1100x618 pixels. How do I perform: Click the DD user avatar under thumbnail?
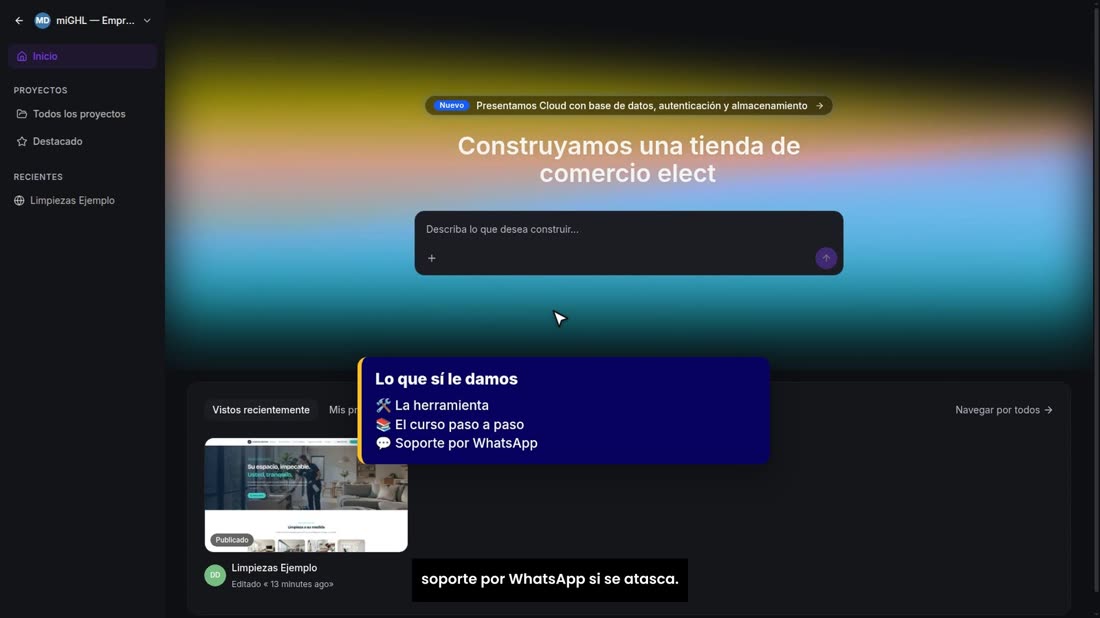coord(215,575)
